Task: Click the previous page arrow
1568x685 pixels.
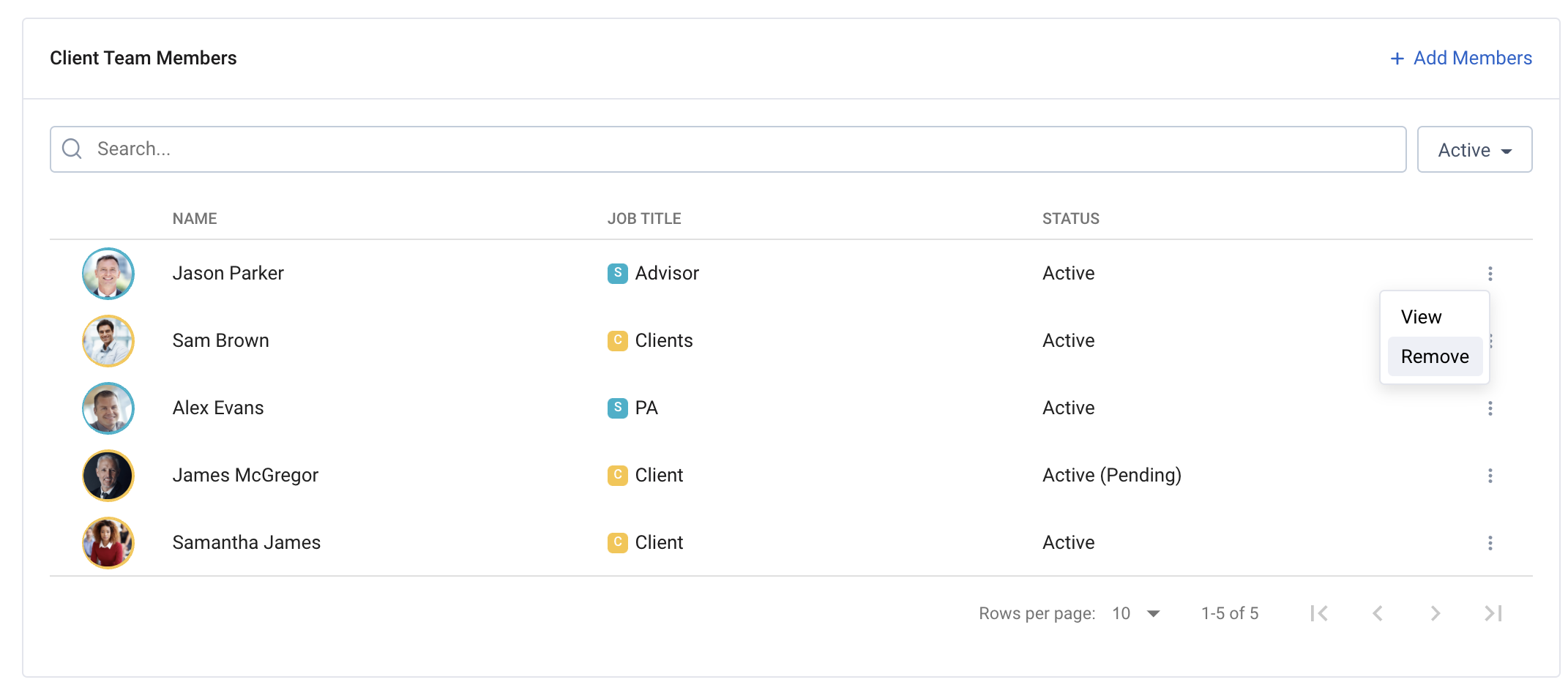Action: pos(1378,613)
